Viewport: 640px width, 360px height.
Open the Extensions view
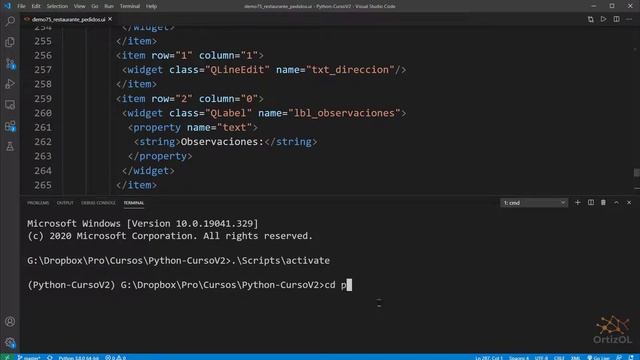click(10, 126)
